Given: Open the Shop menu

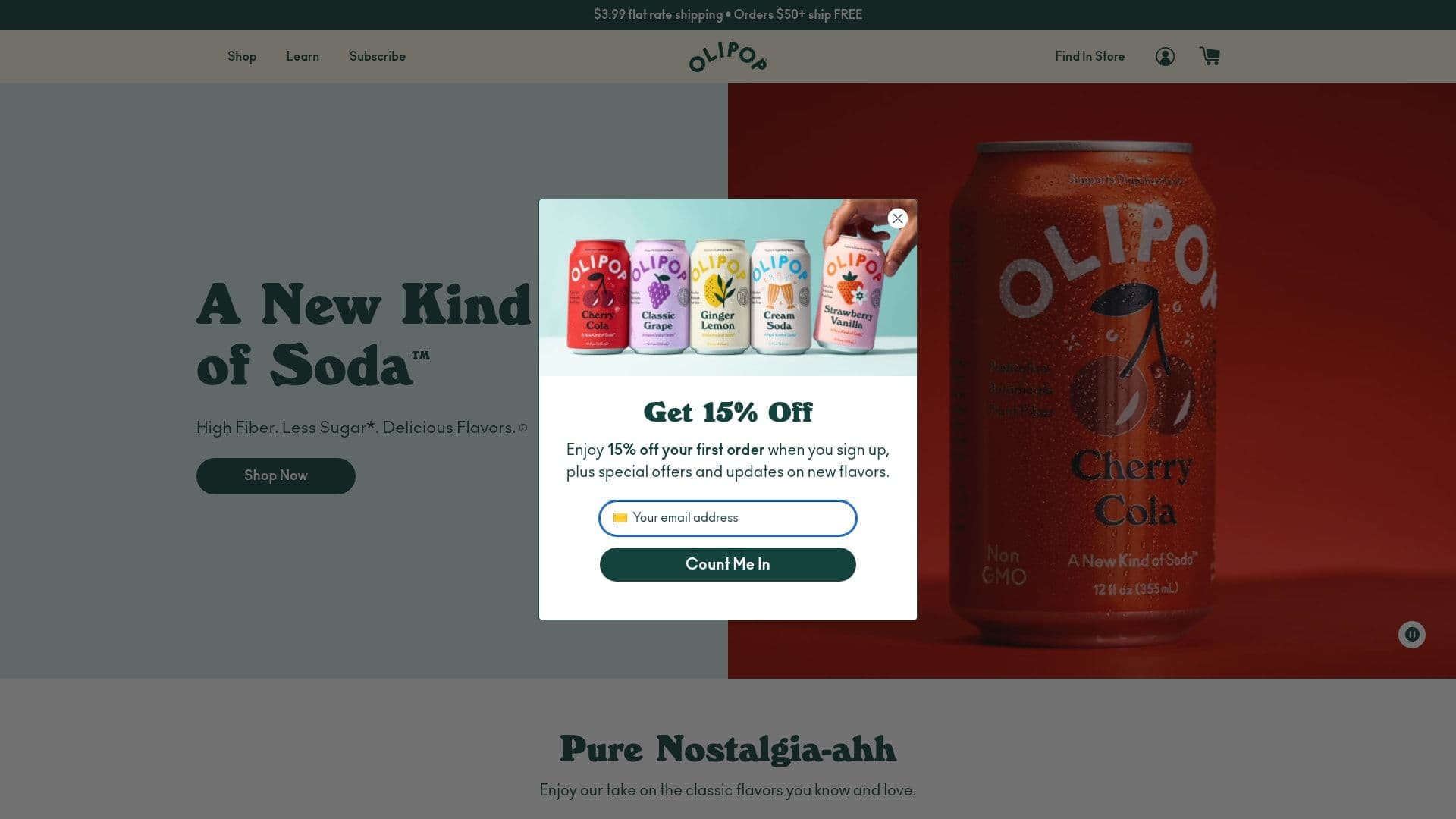Looking at the screenshot, I should (242, 56).
